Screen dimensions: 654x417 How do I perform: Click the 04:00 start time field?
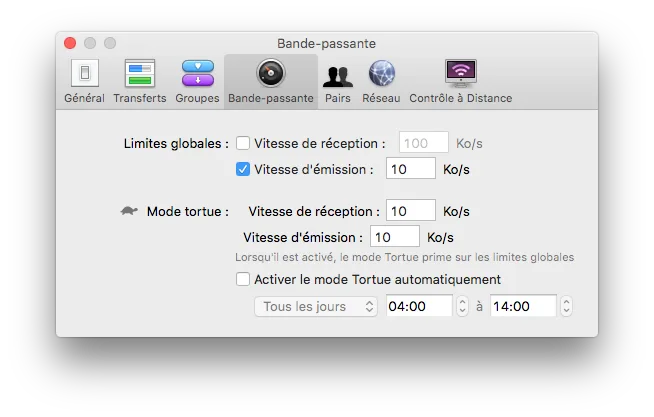[419, 306]
